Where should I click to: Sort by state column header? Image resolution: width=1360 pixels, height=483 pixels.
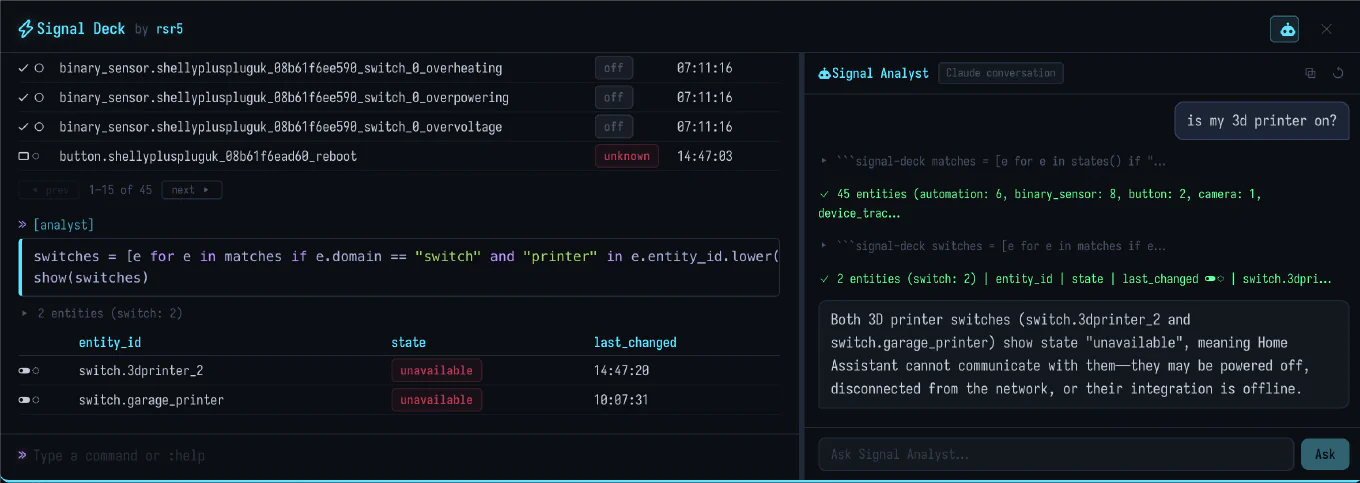coord(409,342)
